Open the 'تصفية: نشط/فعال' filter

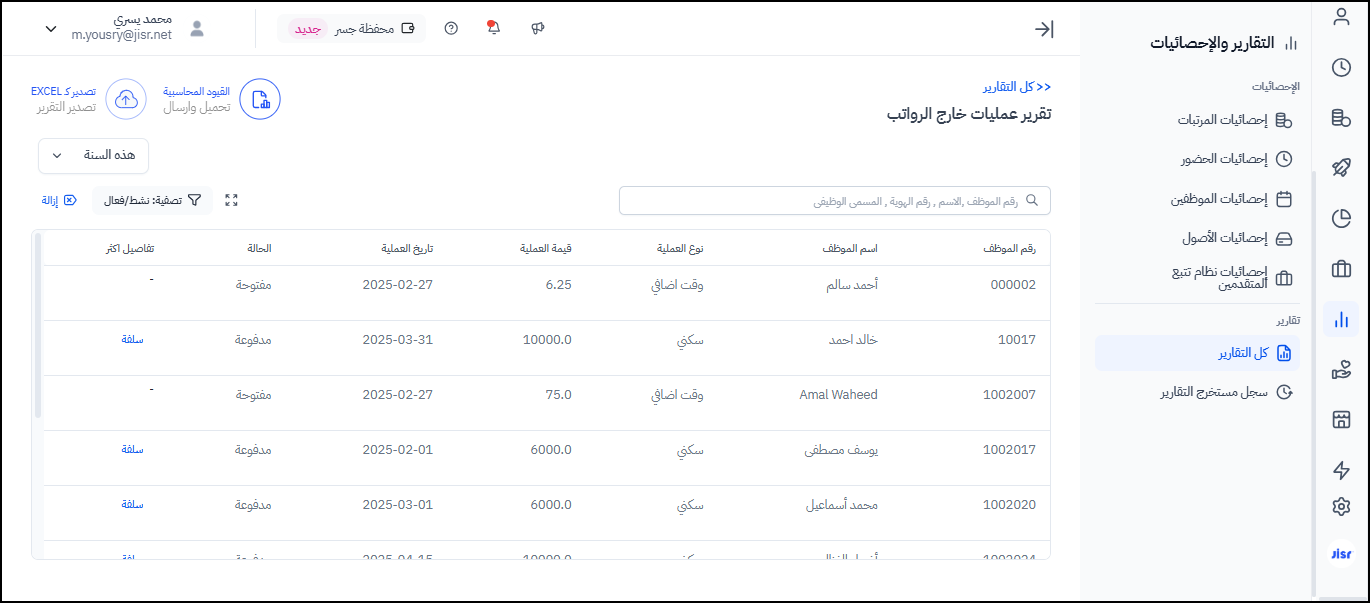153,200
